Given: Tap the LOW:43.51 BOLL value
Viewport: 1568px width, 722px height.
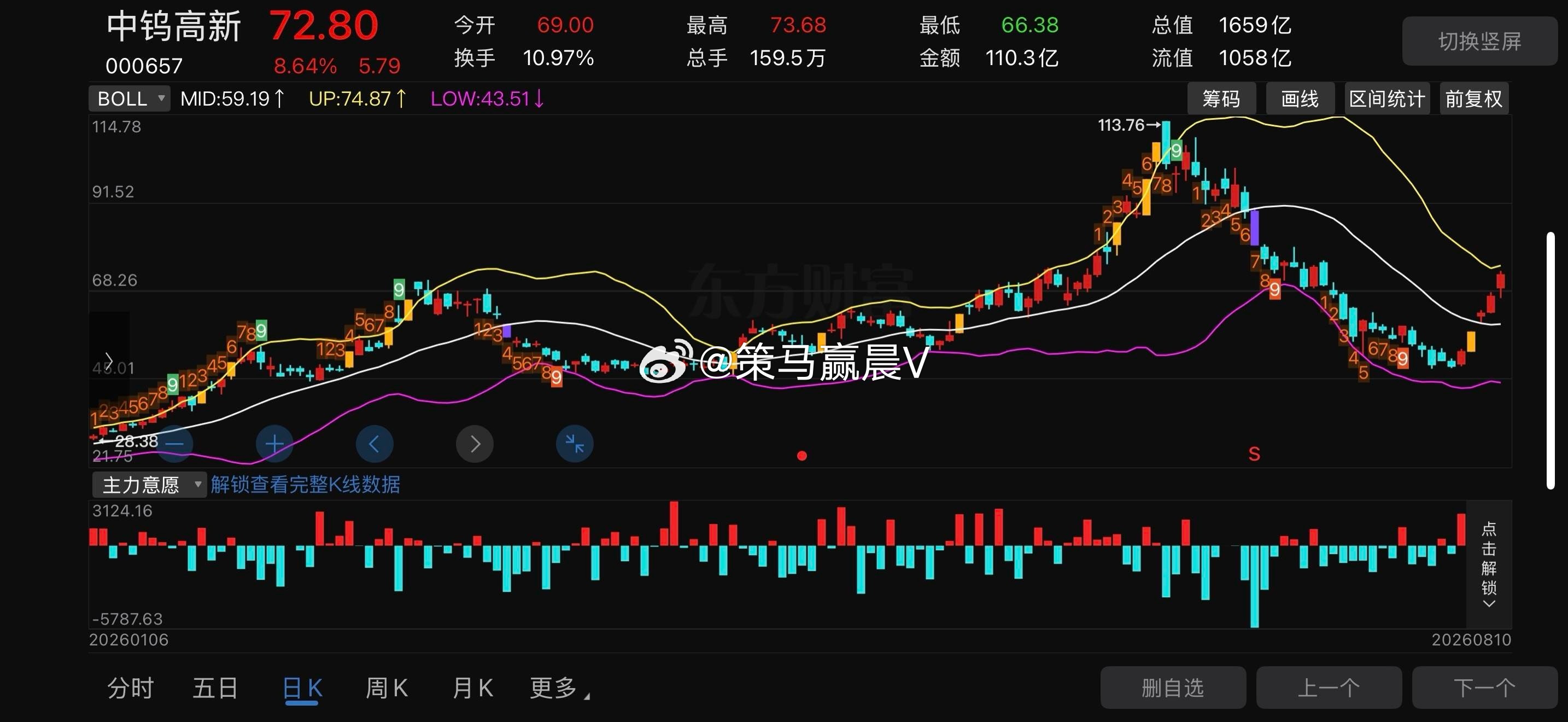Looking at the screenshot, I should click(488, 98).
